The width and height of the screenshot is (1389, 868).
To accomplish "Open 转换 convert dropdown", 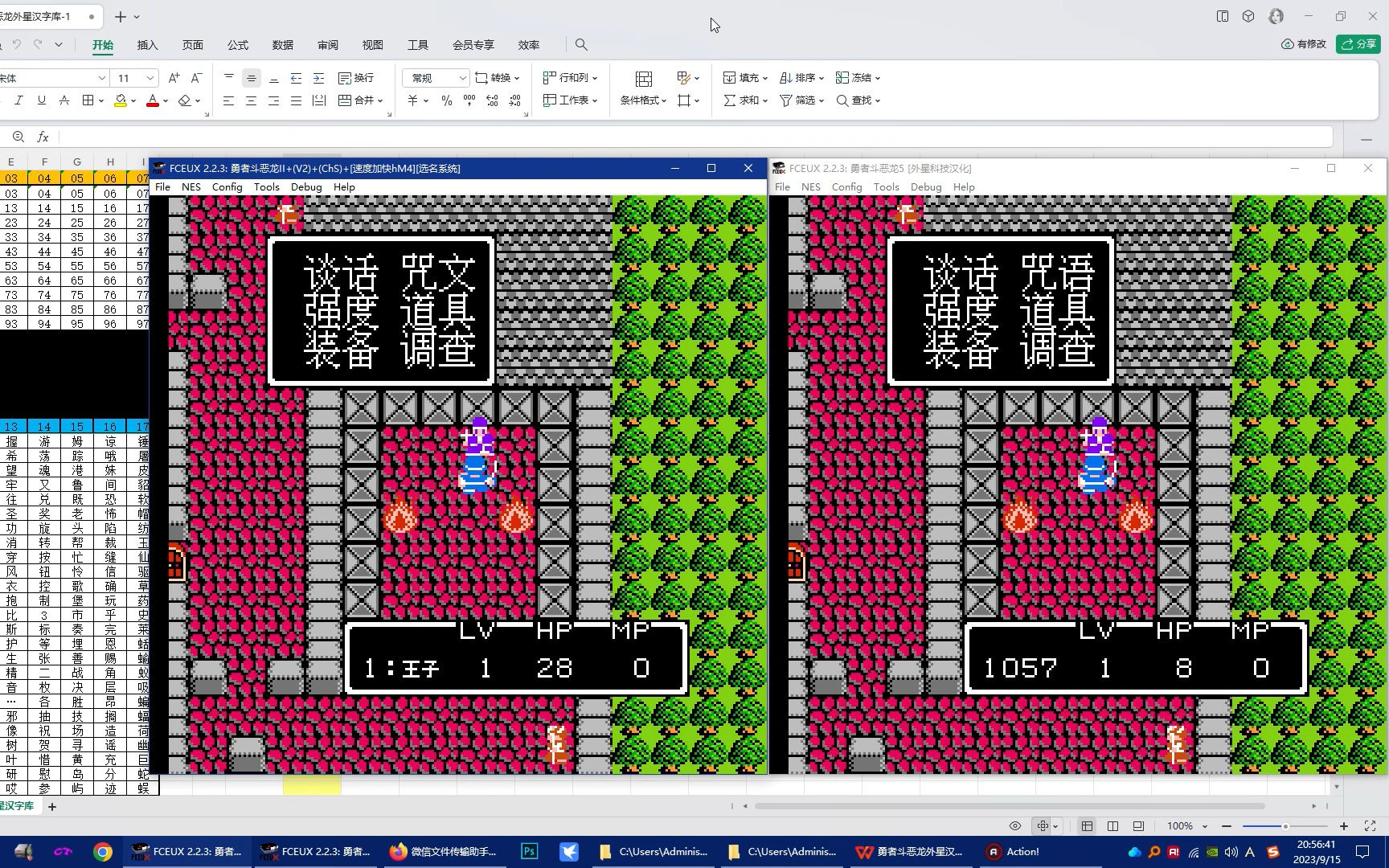I will [x=498, y=78].
